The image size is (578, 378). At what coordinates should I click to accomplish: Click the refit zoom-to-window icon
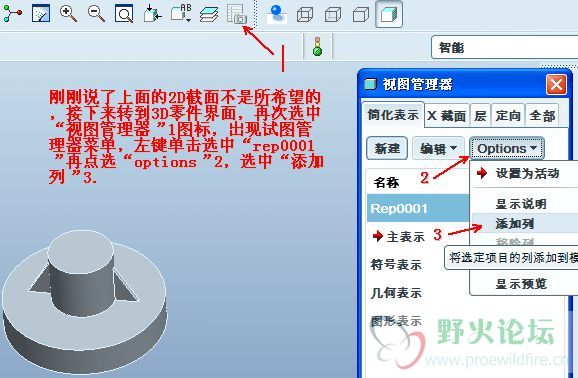pos(124,14)
